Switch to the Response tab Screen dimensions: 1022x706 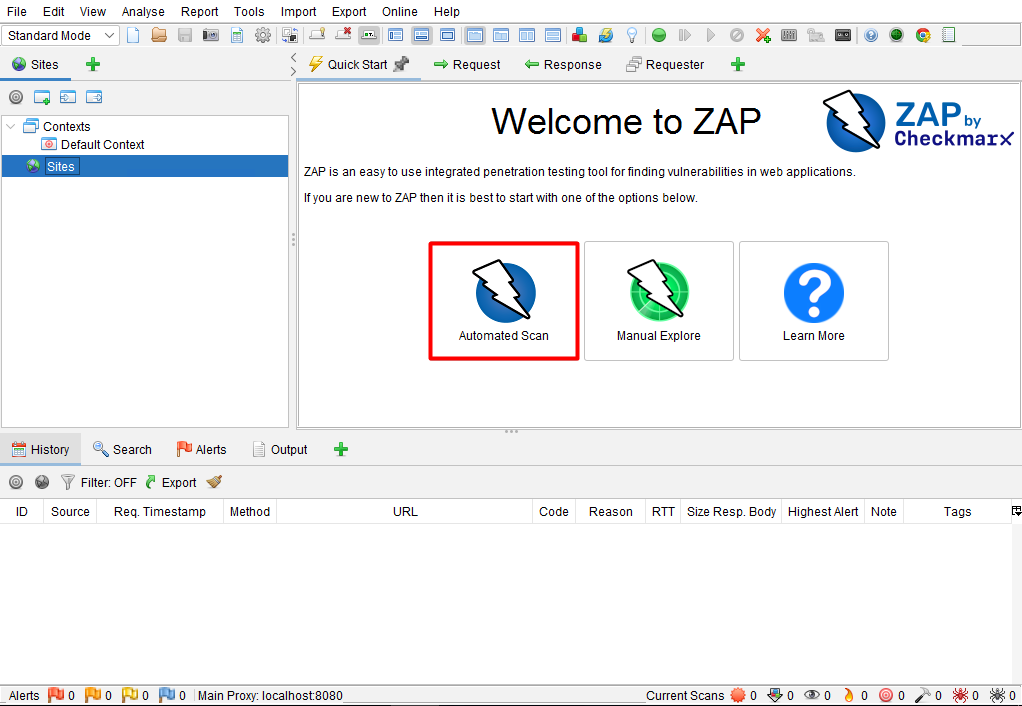(x=563, y=64)
